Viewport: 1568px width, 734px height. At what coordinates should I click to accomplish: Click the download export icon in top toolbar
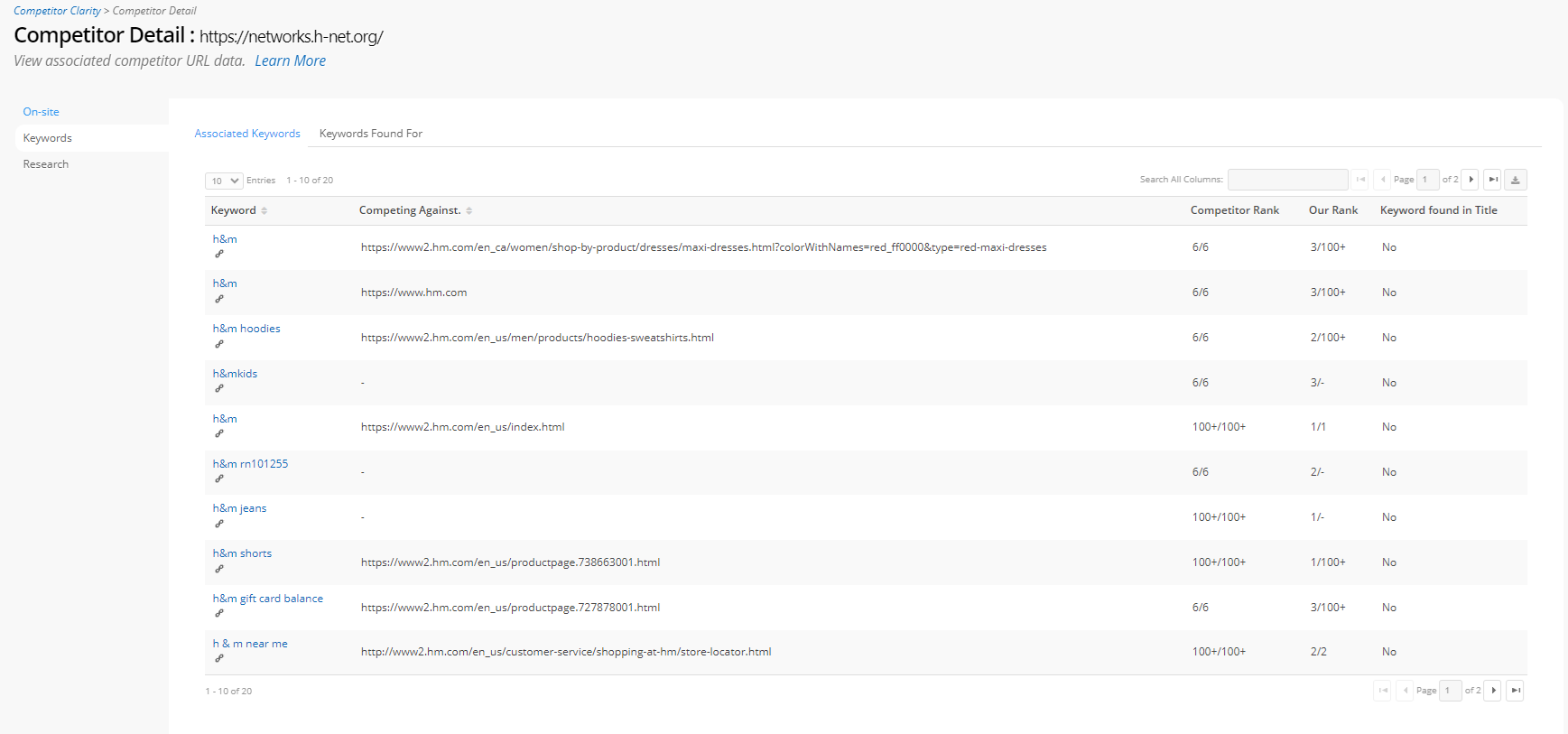click(1515, 180)
